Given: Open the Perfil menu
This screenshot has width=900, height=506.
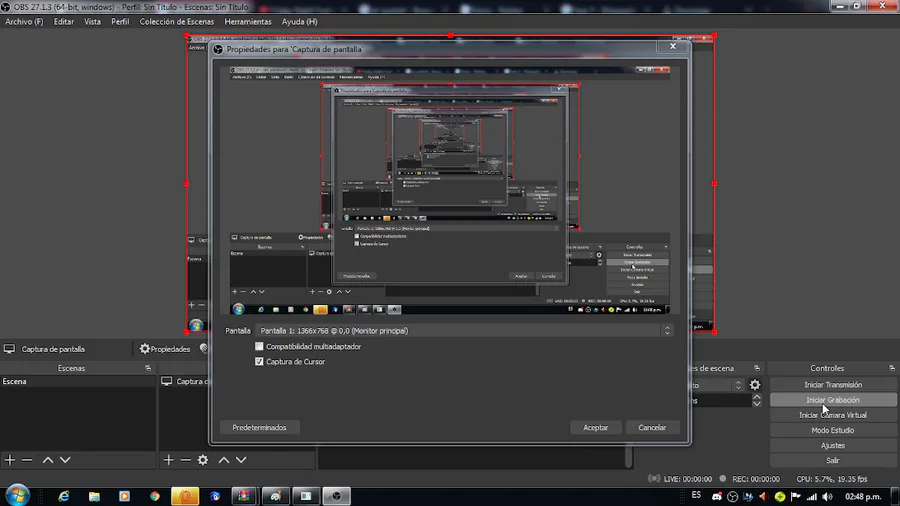Looking at the screenshot, I should (120, 22).
